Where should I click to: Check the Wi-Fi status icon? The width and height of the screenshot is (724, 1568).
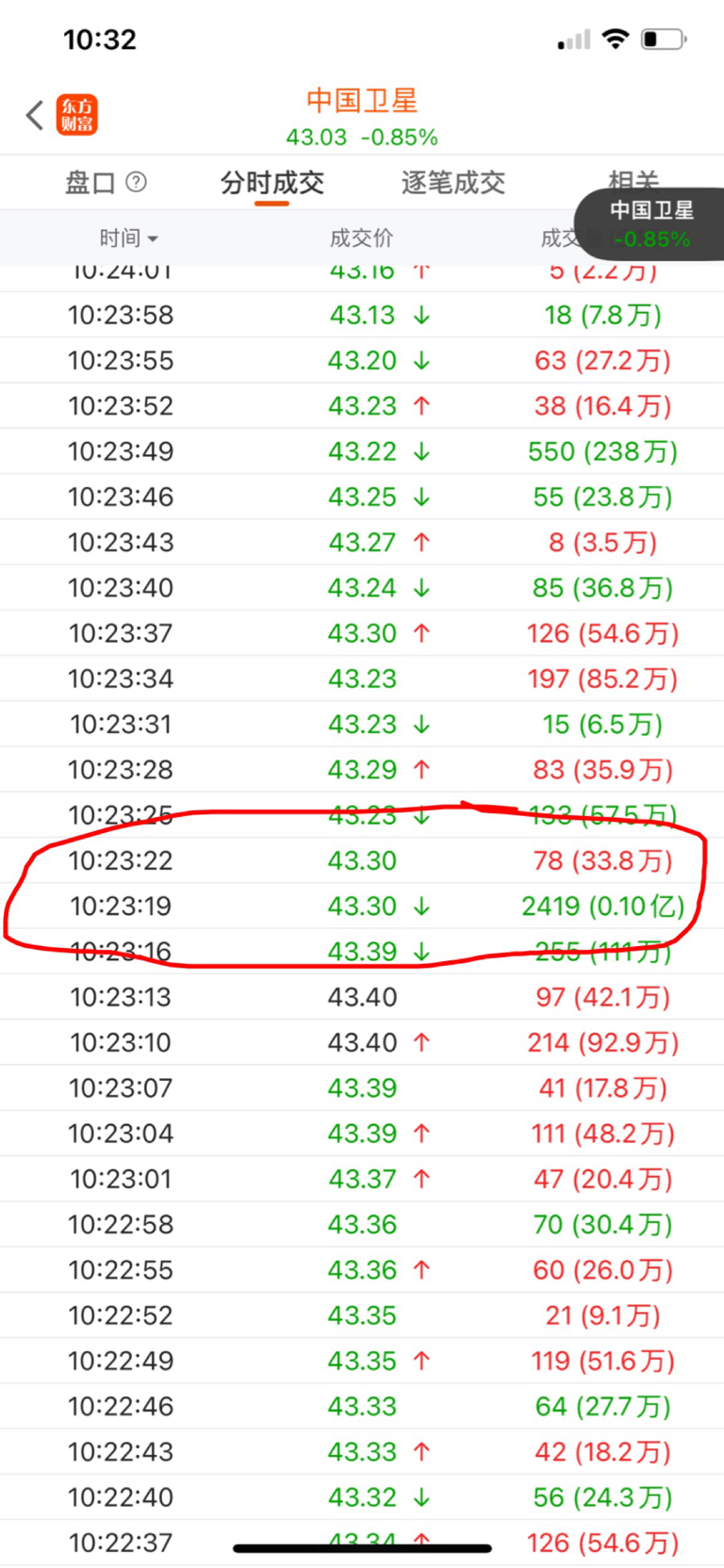tap(616, 39)
